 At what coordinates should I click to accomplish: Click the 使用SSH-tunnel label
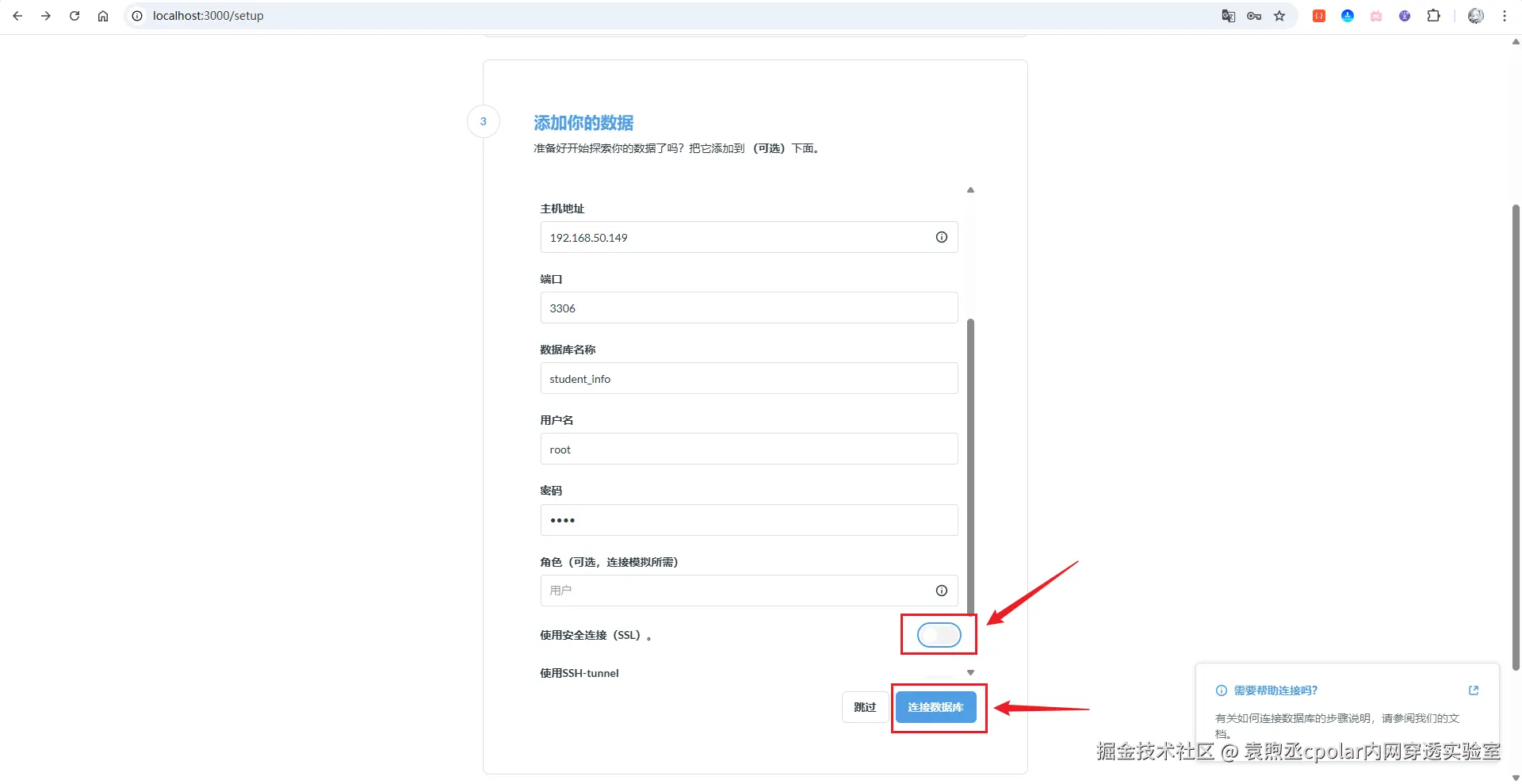point(579,673)
